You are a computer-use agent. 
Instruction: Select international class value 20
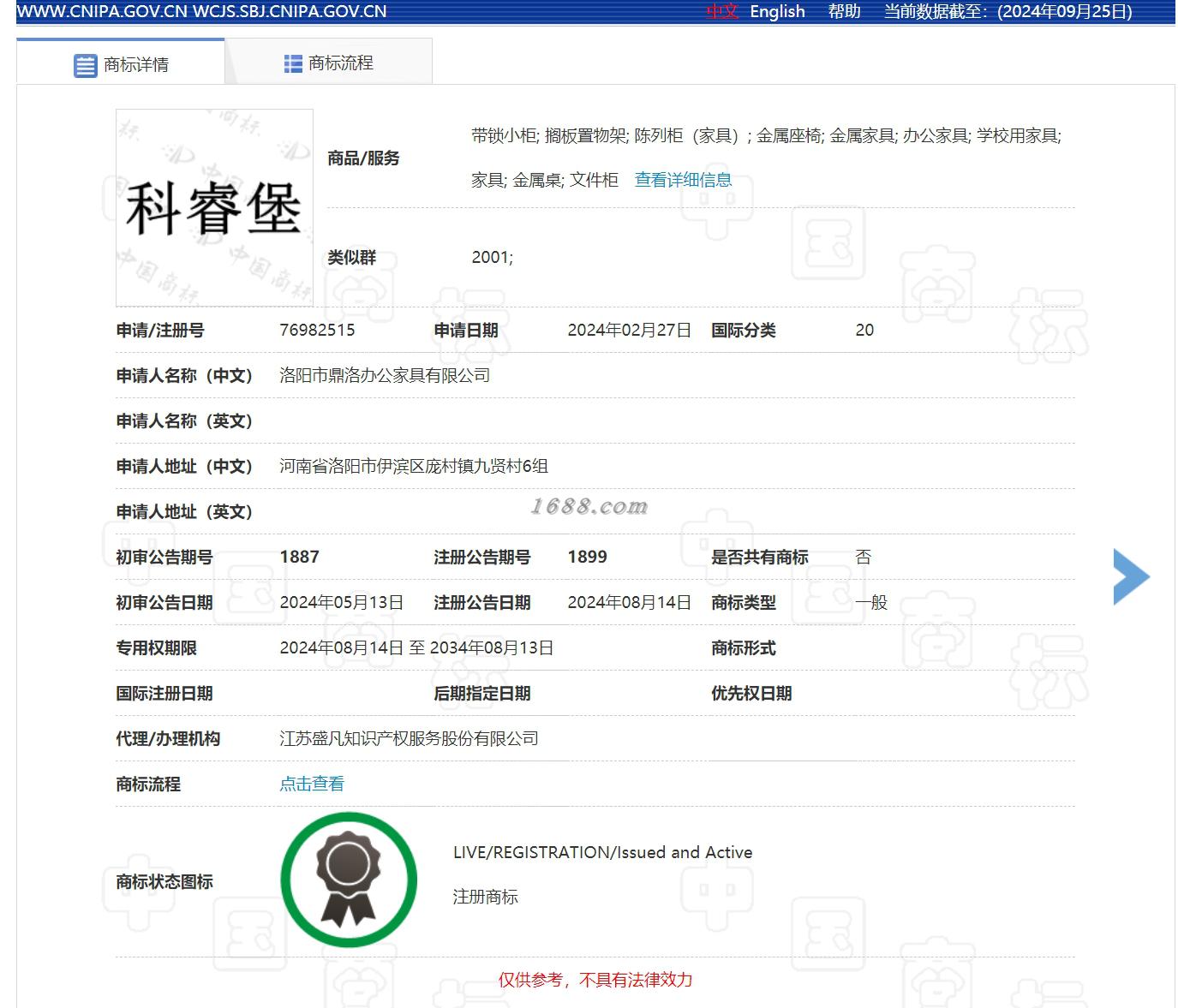point(864,330)
